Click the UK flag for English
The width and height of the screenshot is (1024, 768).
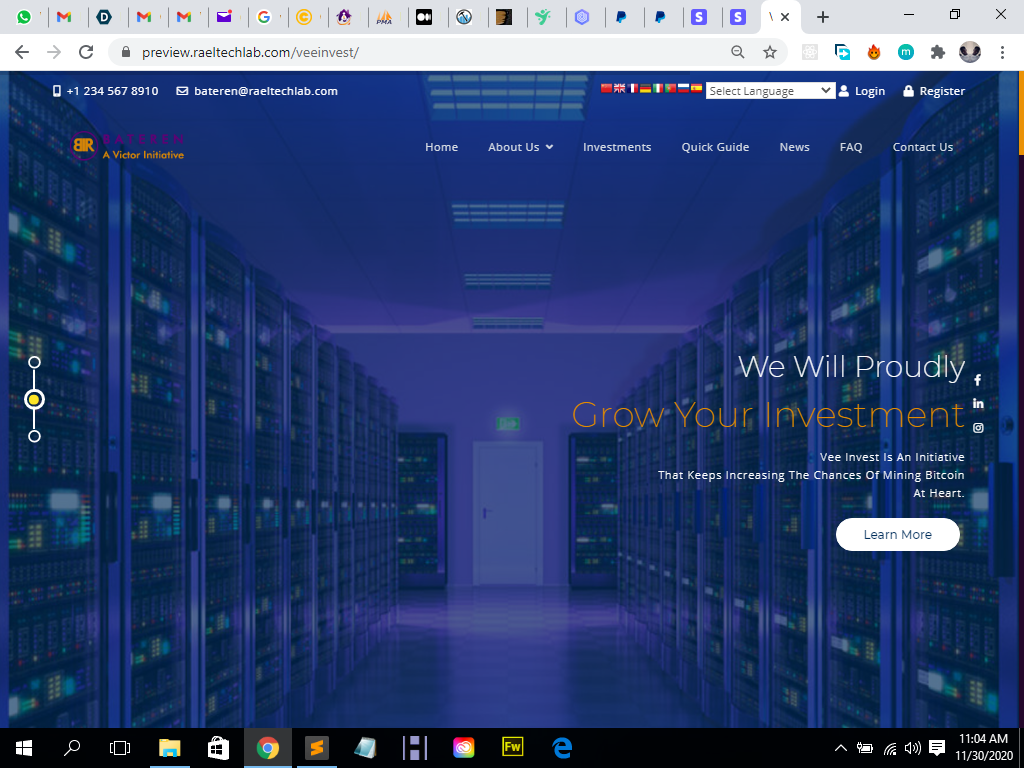click(x=619, y=88)
